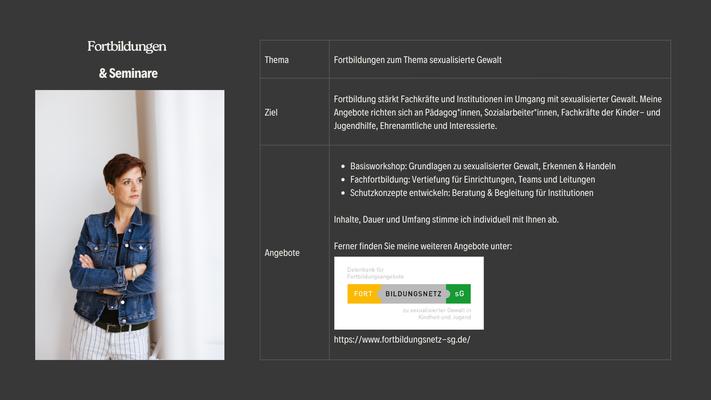Viewport: 711px width, 400px height.
Task: Click the Inhalte, Dauer und Umfang sentence
Action: point(447,219)
